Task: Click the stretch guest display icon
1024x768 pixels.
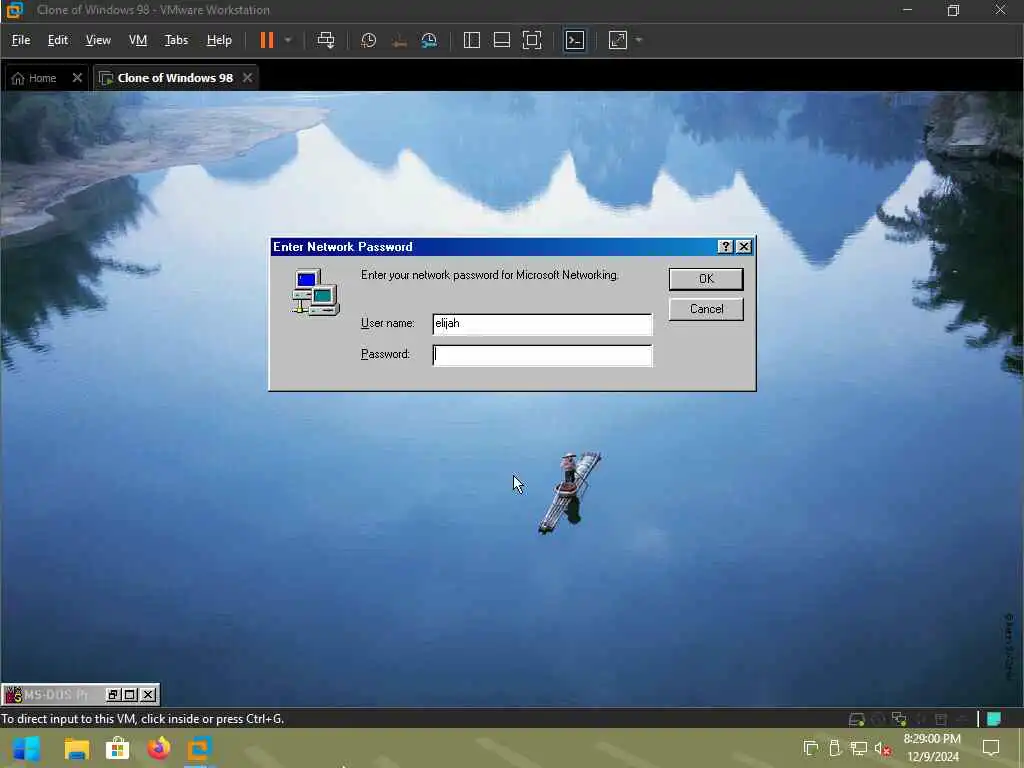Action: click(x=618, y=40)
